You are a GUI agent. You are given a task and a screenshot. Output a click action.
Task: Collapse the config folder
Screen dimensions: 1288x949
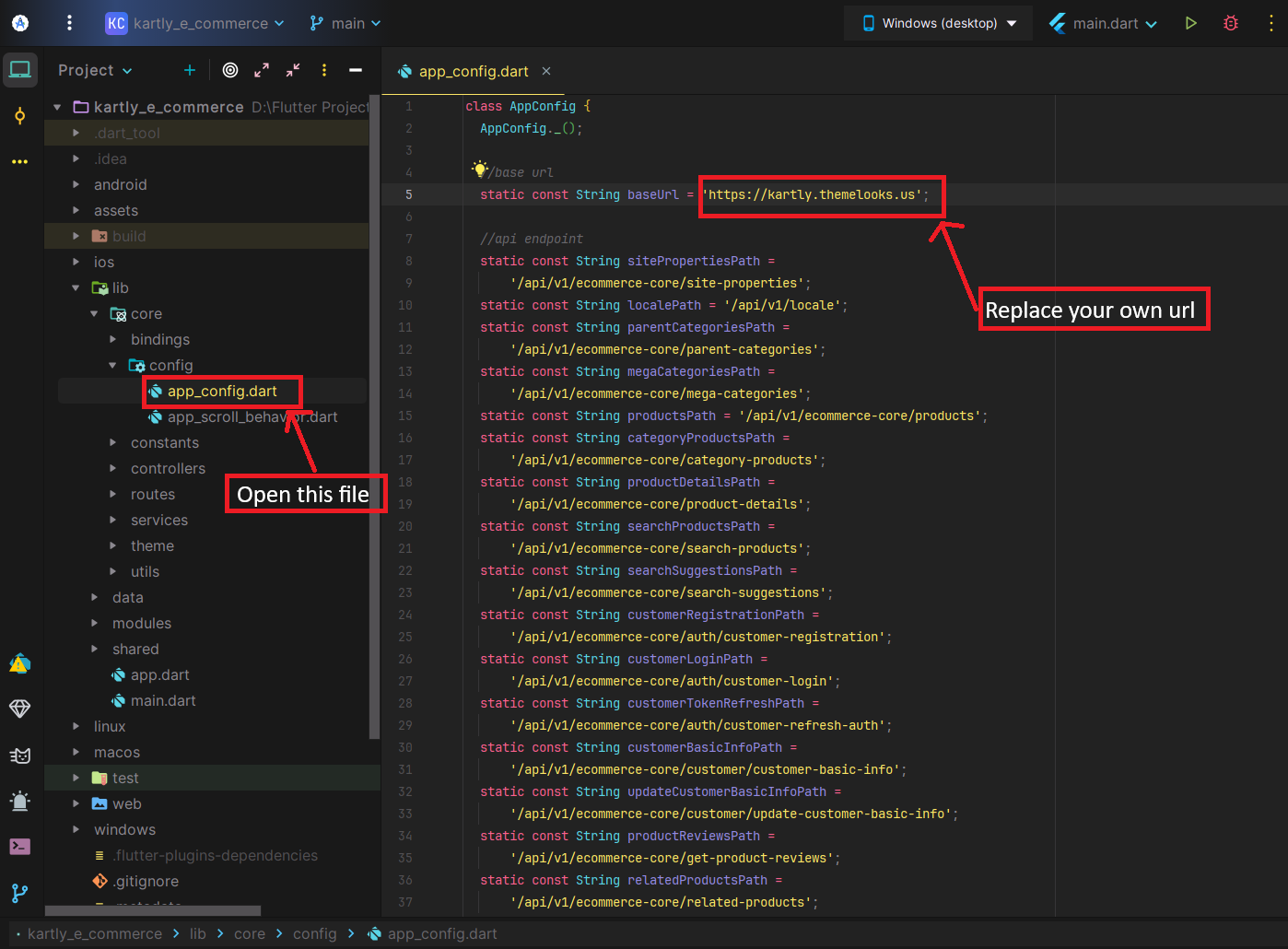(x=113, y=366)
